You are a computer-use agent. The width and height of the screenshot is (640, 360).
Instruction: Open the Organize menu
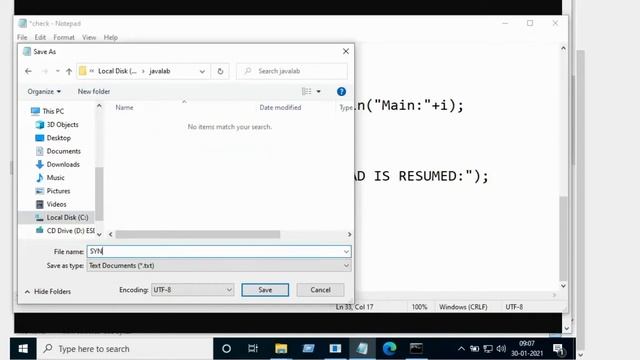(x=44, y=91)
